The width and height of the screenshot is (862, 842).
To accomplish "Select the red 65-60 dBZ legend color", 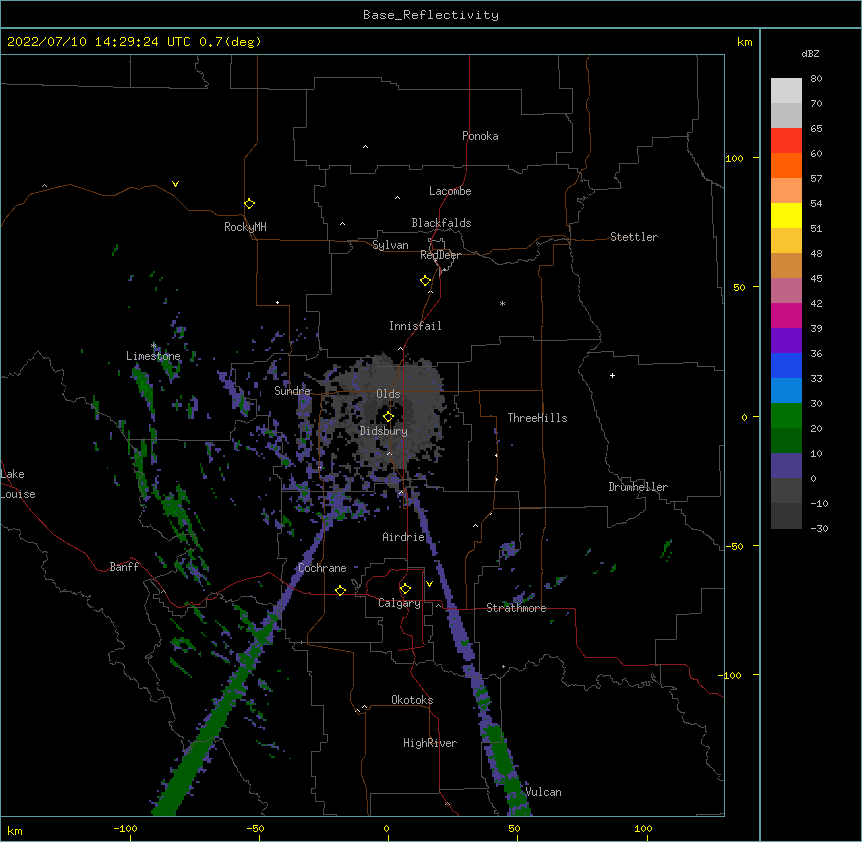I will [x=786, y=141].
